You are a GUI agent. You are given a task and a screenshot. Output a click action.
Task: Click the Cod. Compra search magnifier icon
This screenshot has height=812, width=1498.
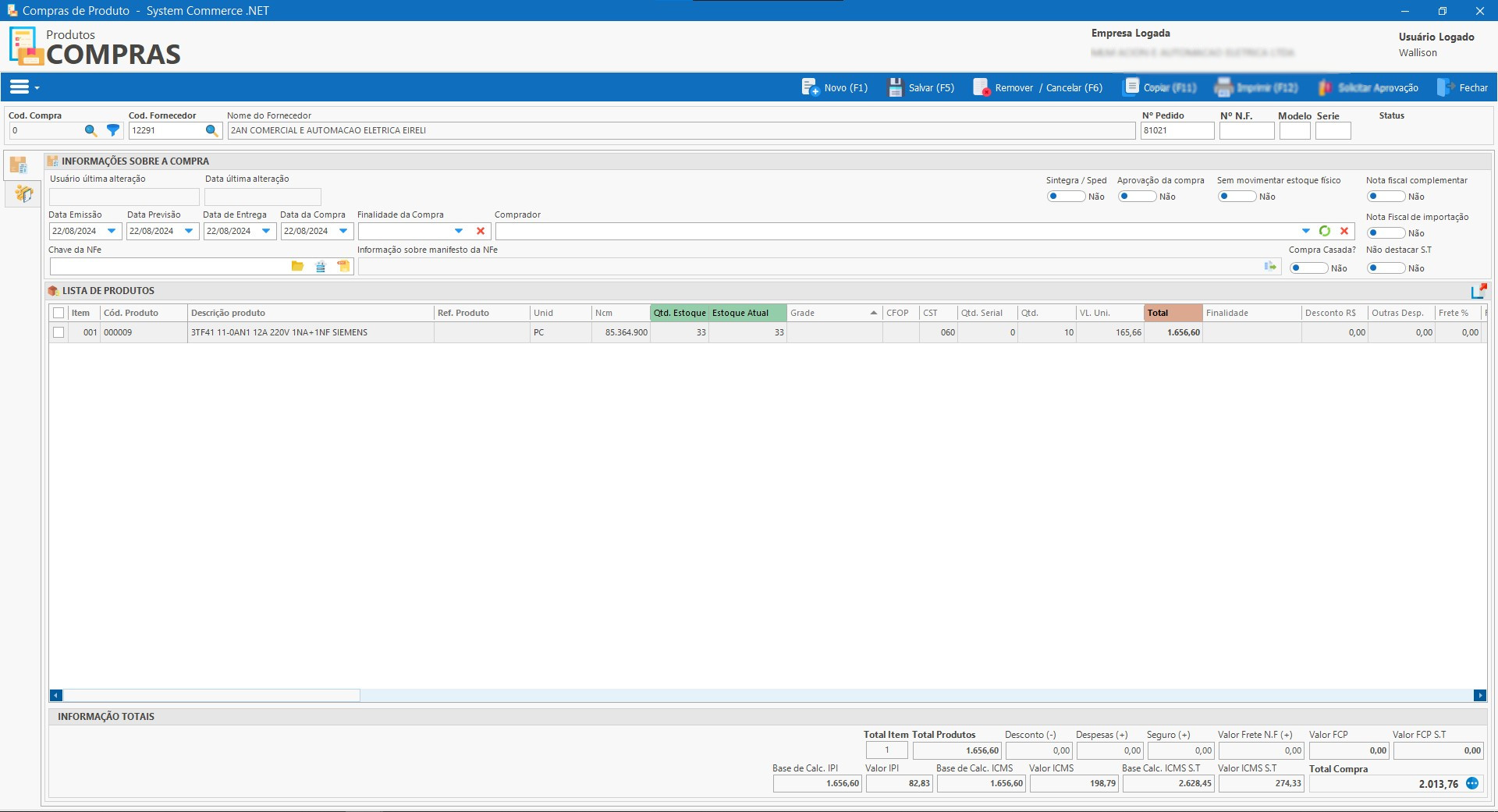[91, 131]
